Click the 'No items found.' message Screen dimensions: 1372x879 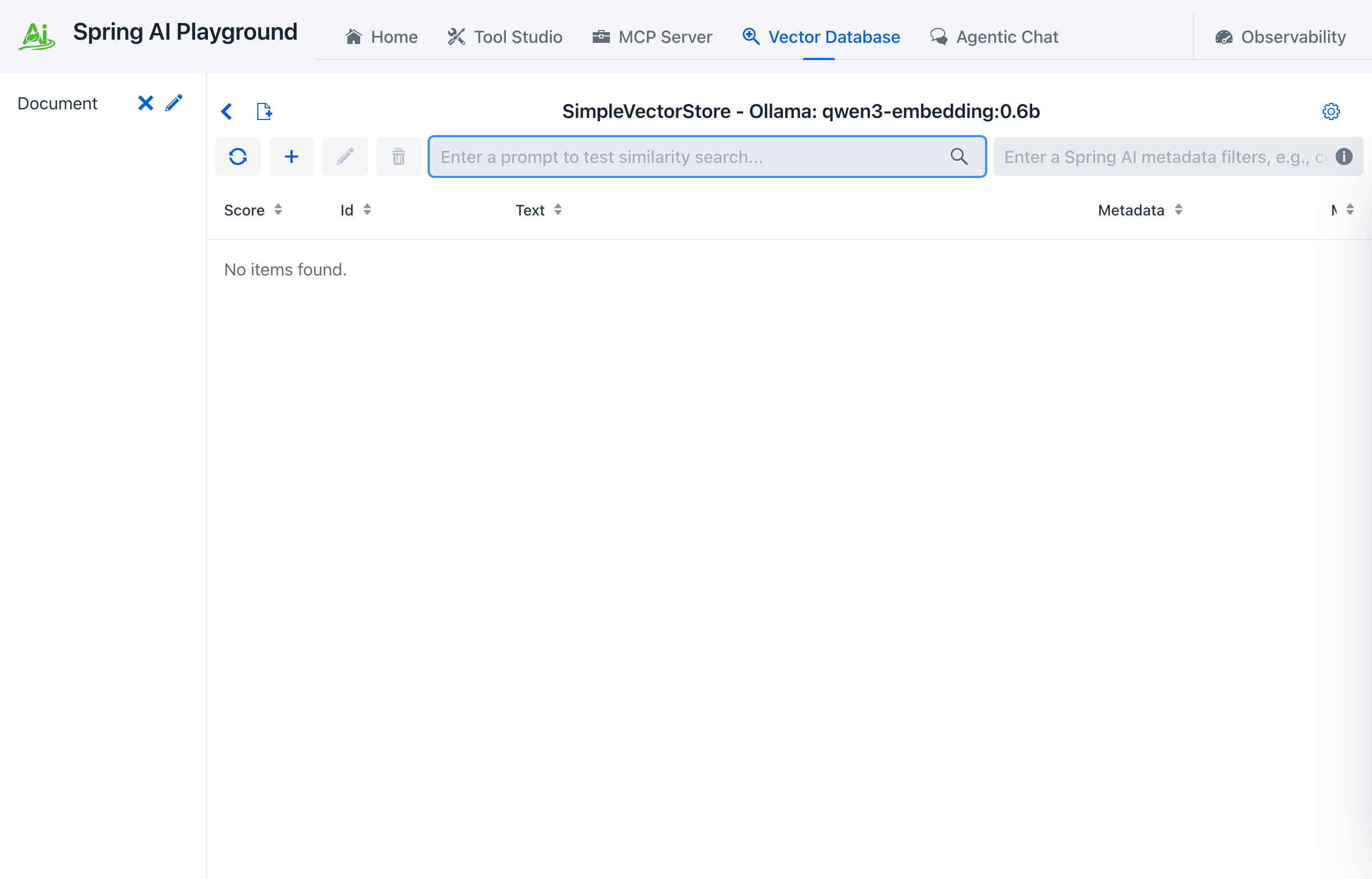[285, 270]
